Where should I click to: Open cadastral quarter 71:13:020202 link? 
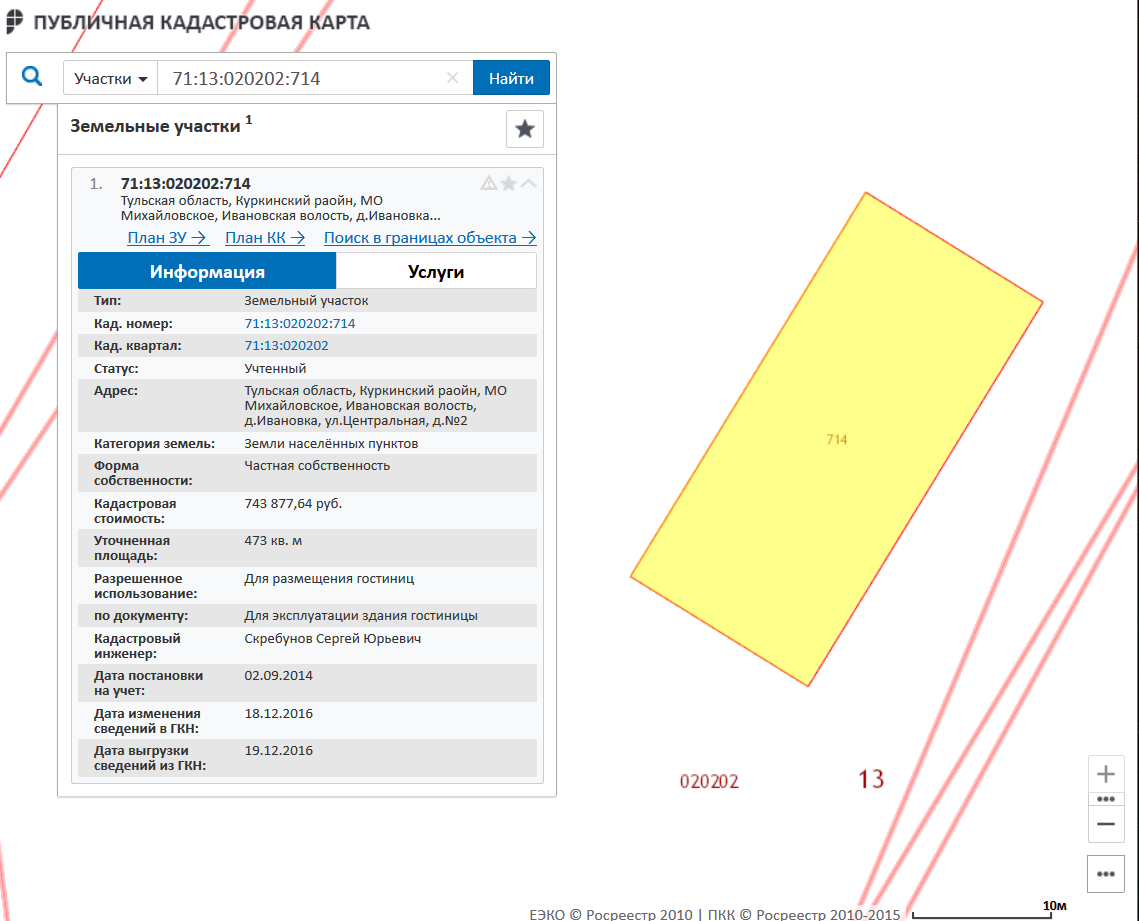286,346
